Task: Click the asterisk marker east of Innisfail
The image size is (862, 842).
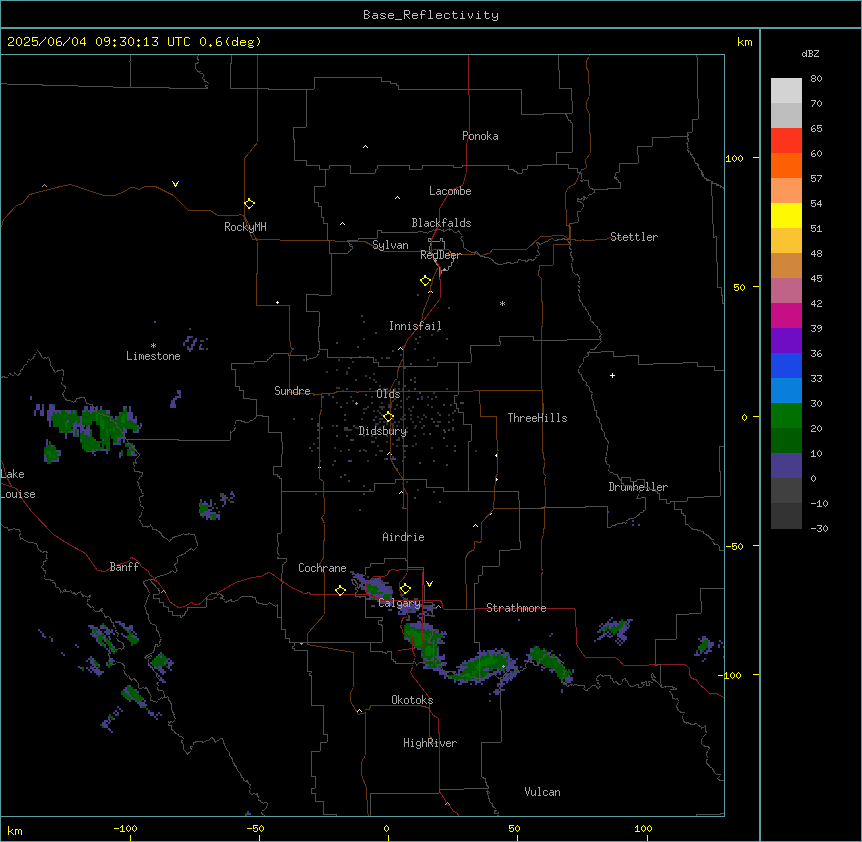Action: point(502,303)
